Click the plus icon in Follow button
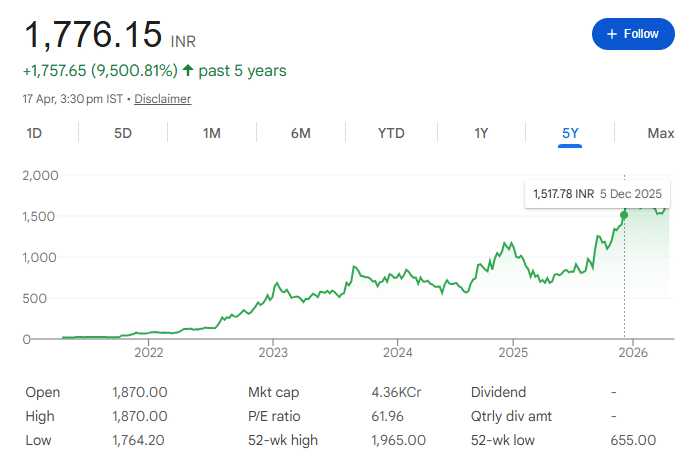The width and height of the screenshot is (682, 463). click(x=611, y=33)
